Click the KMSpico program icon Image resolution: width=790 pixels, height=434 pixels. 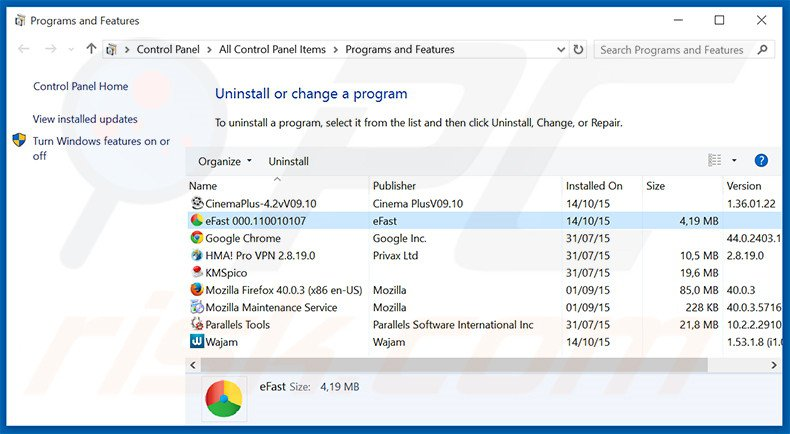[x=197, y=273]
